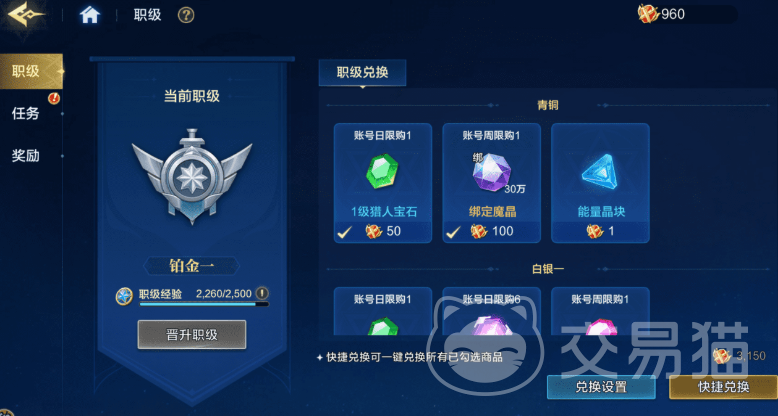Switch to the 职级兑换 tab
Viewport: 778px width, 416px height.
pyautogui.click(x=362, y=72)
